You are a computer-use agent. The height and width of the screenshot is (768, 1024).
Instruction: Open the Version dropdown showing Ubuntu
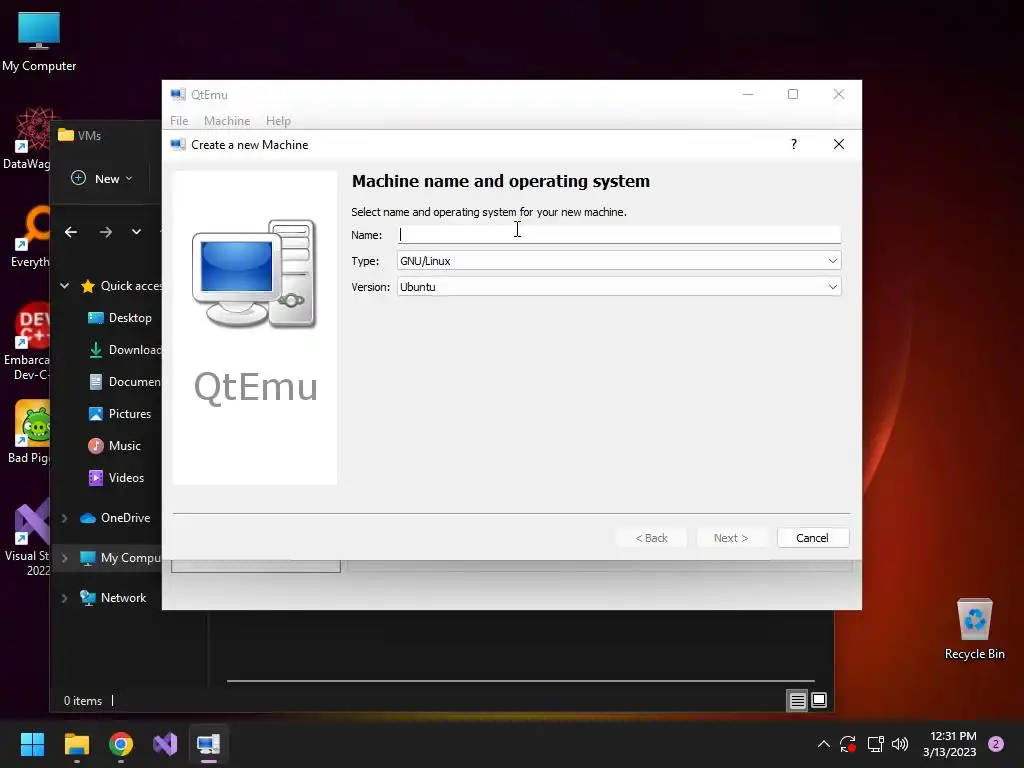(618, 287)
